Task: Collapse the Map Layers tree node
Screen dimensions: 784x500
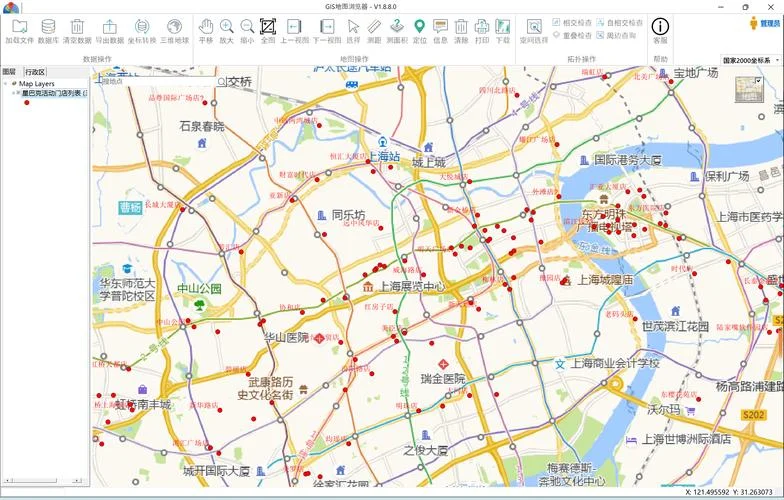Action: [6, 84]
